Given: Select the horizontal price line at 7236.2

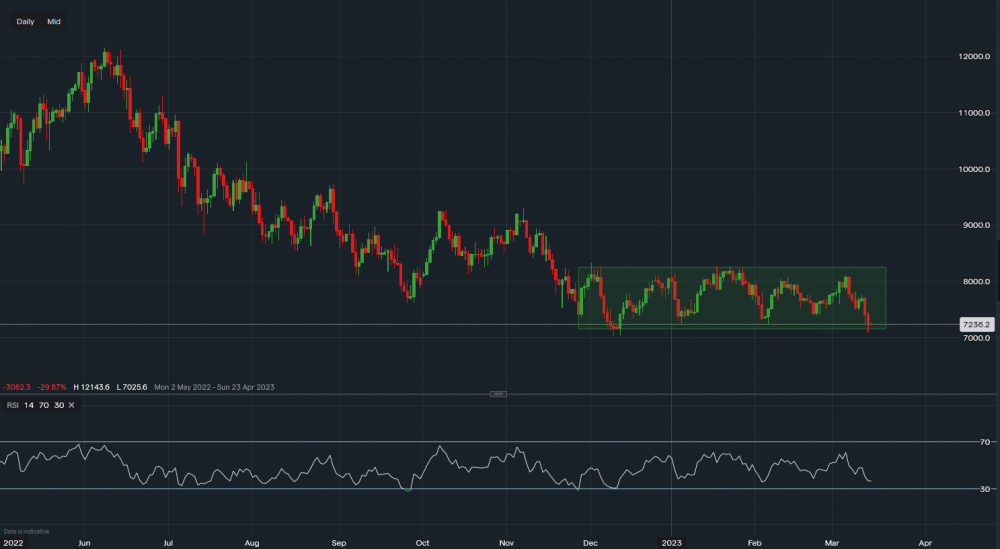Looking at the screenshot, I should 300,324.
